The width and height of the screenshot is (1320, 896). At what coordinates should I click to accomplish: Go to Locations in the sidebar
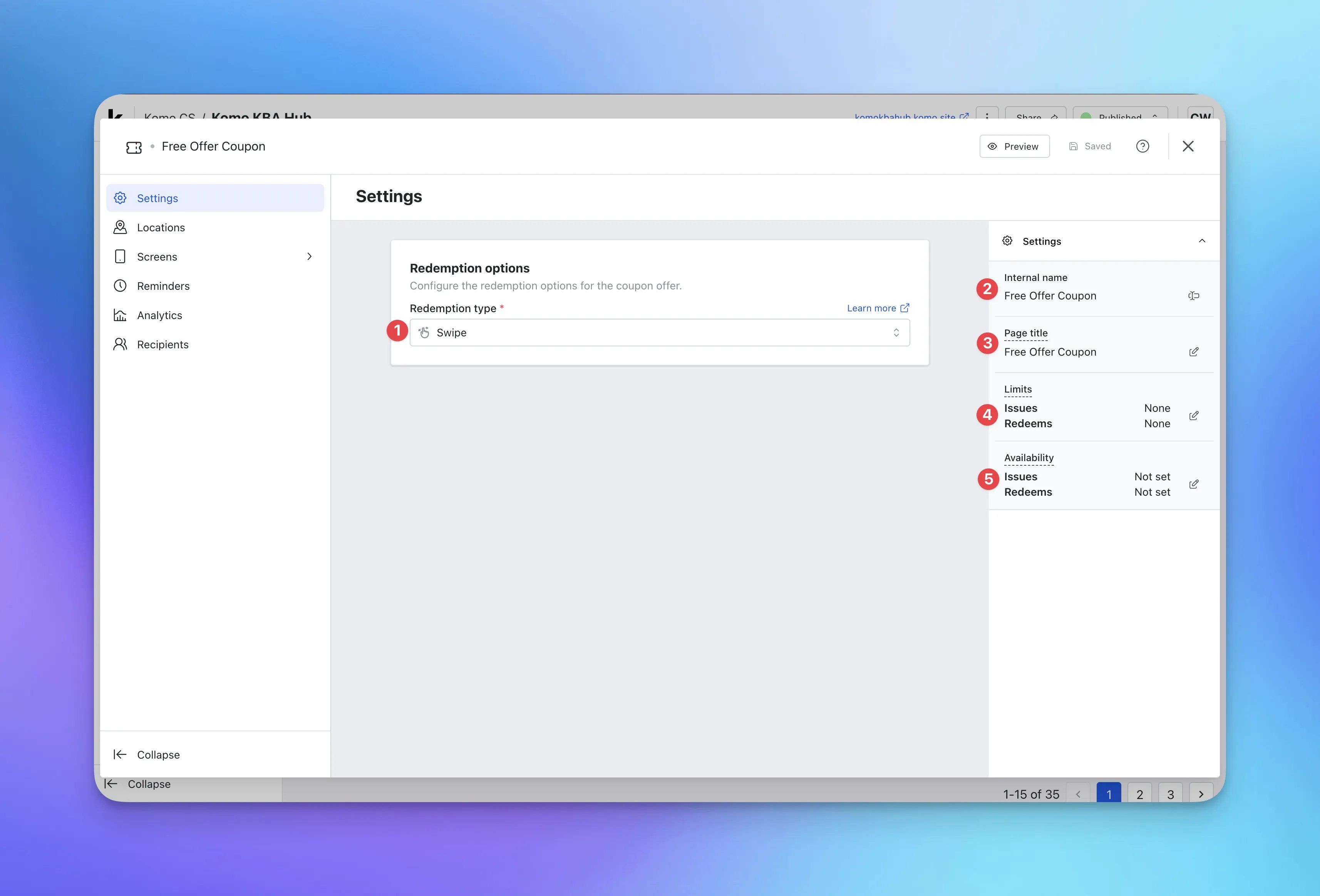215,227
